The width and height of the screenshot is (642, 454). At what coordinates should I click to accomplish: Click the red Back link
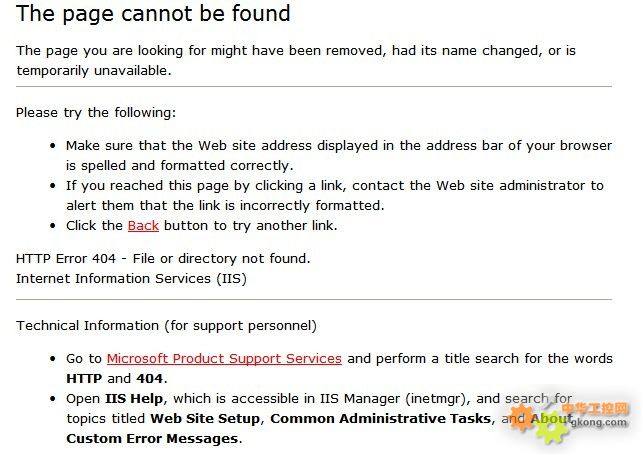[x=143, y=226]
